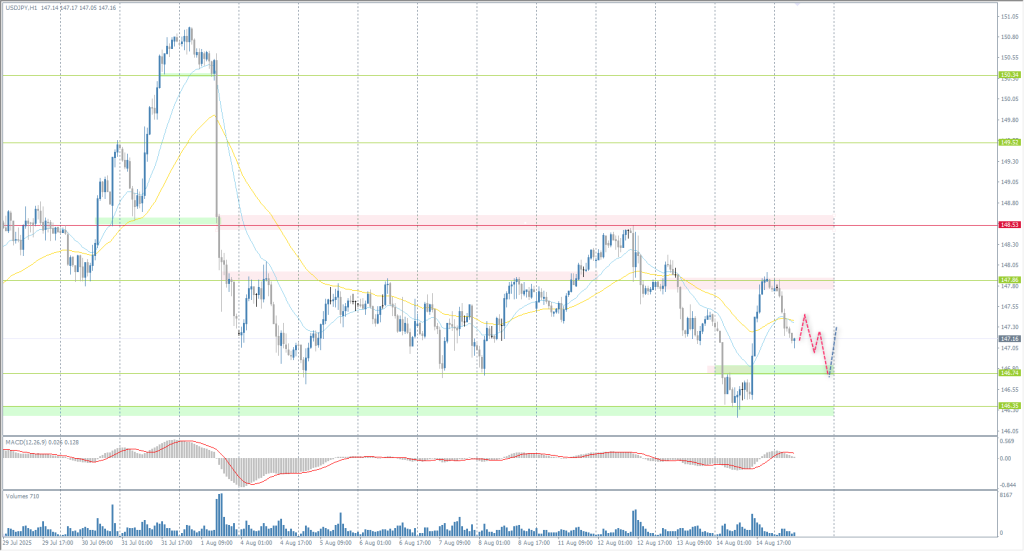Click the 29 Jul 2025 date label
The width and height of the screenshot is (1024, 551).
[18, 544]
